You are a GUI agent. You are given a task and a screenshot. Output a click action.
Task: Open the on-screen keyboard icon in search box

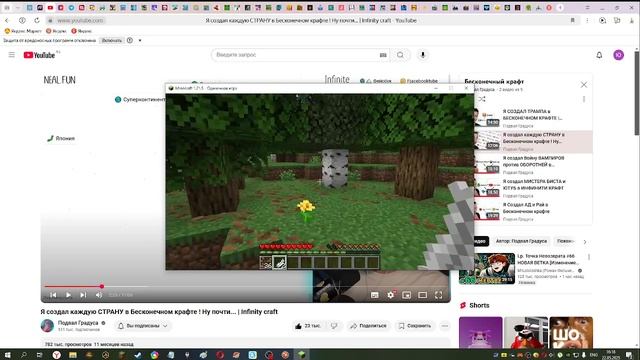[x=383, y=55]
